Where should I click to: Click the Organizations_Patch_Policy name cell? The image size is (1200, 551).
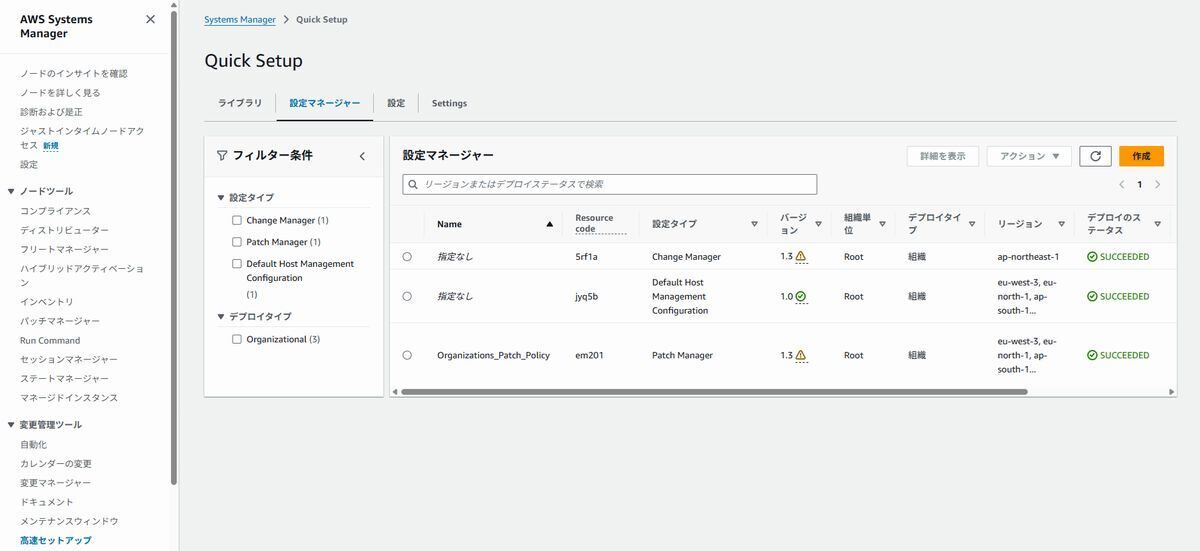tap(493, 355)
